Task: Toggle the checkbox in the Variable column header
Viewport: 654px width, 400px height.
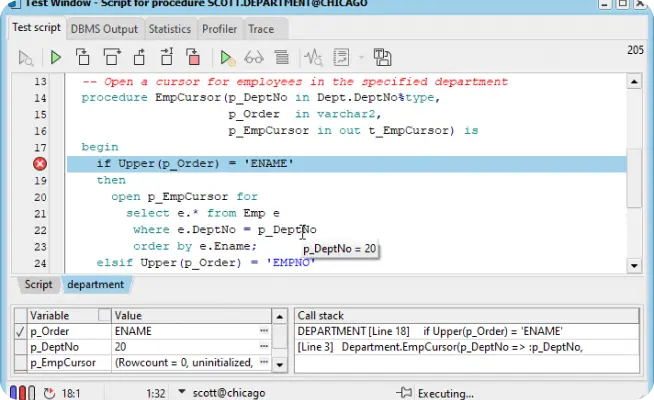Action: coord(20,315)
